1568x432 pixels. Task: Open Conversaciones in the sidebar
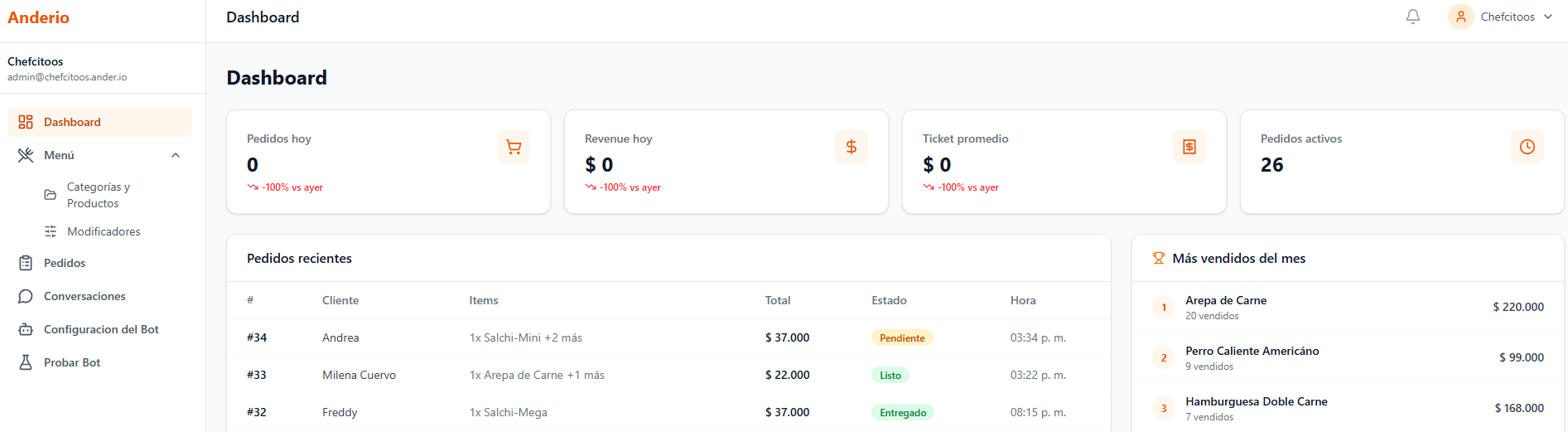[84, 296]
